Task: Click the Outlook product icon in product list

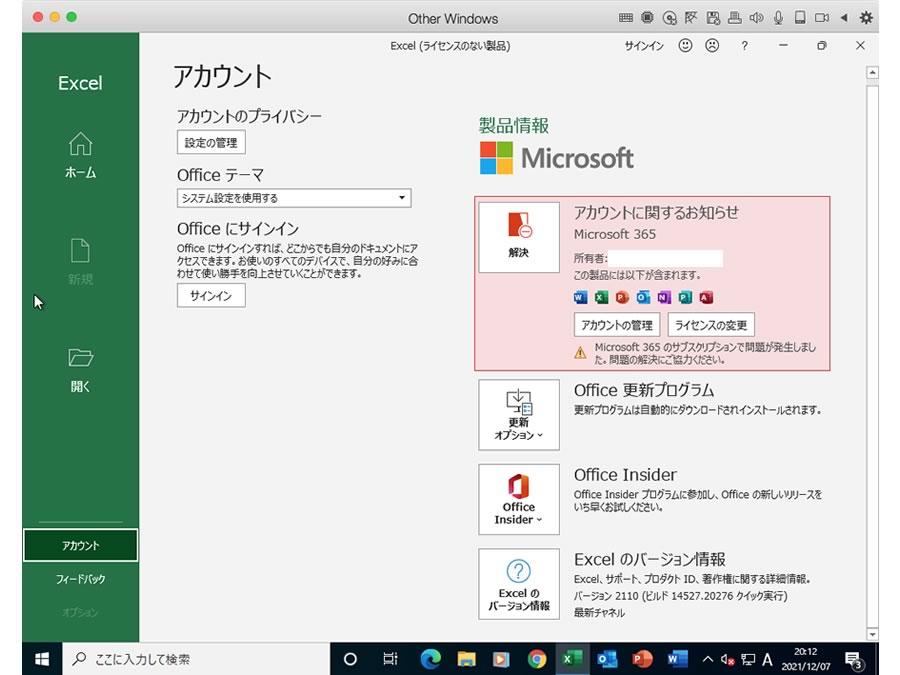Action: click(643, 297)
